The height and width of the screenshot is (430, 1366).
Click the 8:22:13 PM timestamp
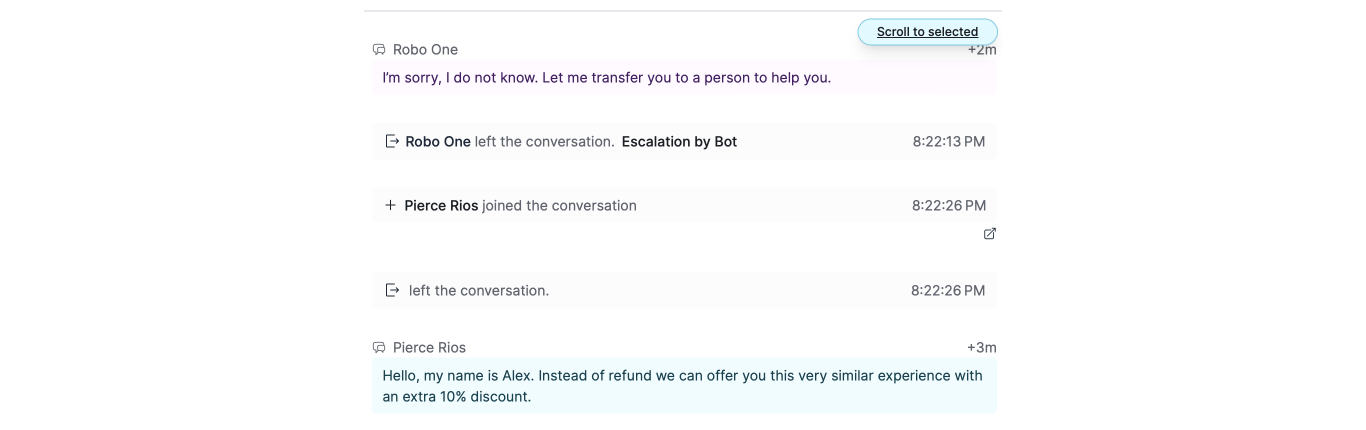point(949,142)
